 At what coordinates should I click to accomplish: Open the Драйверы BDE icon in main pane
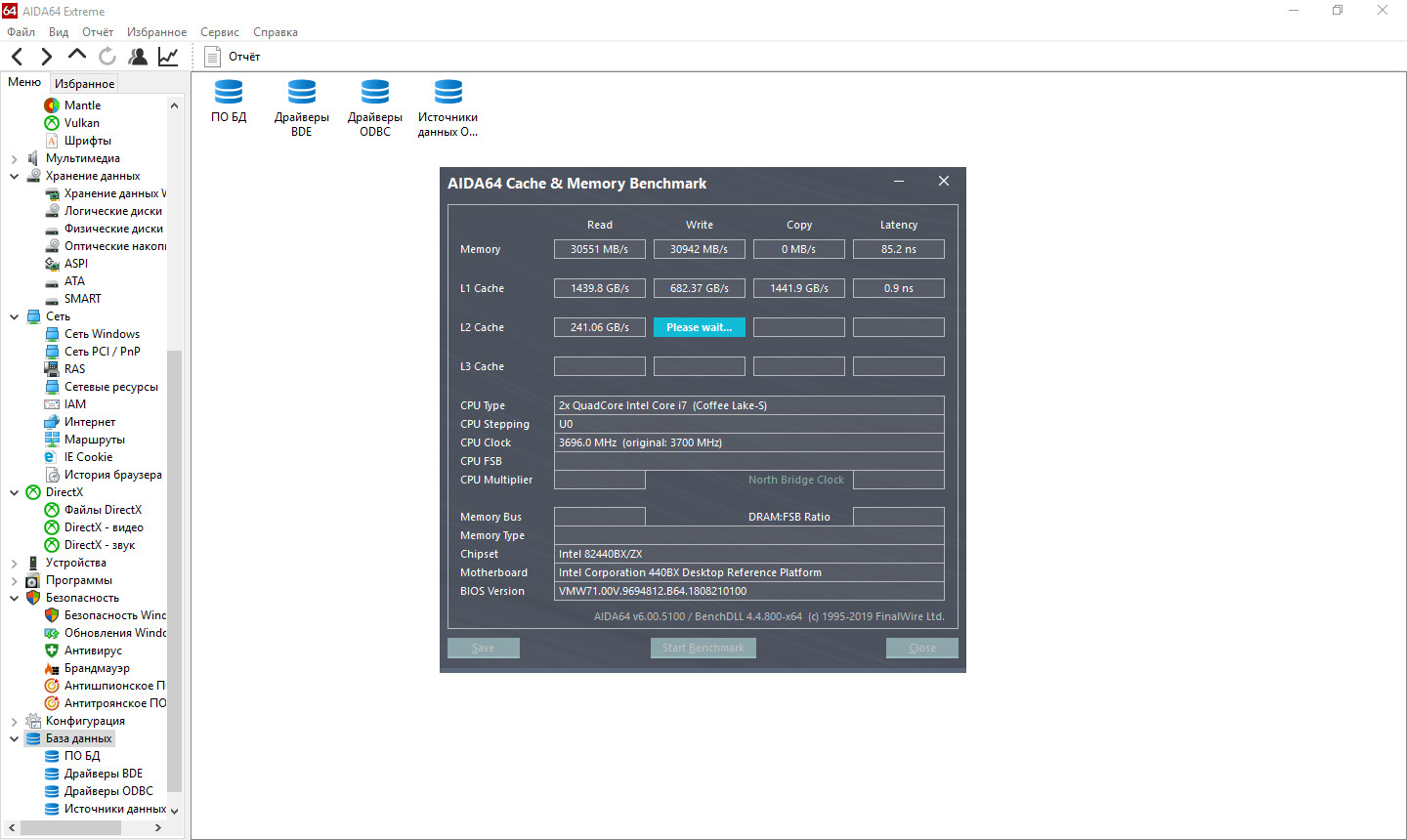[302, 108]
